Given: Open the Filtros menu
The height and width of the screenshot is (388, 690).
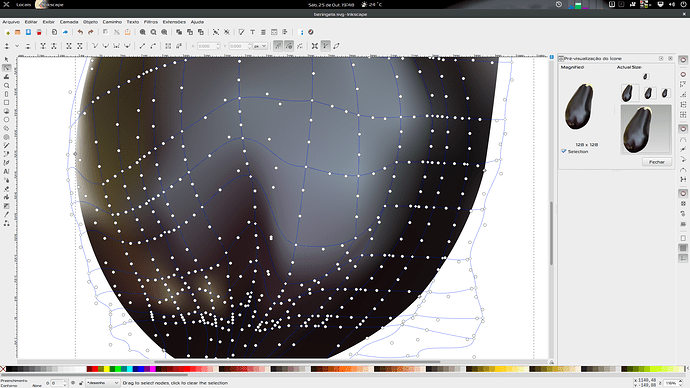Looking at the screenshot, I should [x=150, y=22].
